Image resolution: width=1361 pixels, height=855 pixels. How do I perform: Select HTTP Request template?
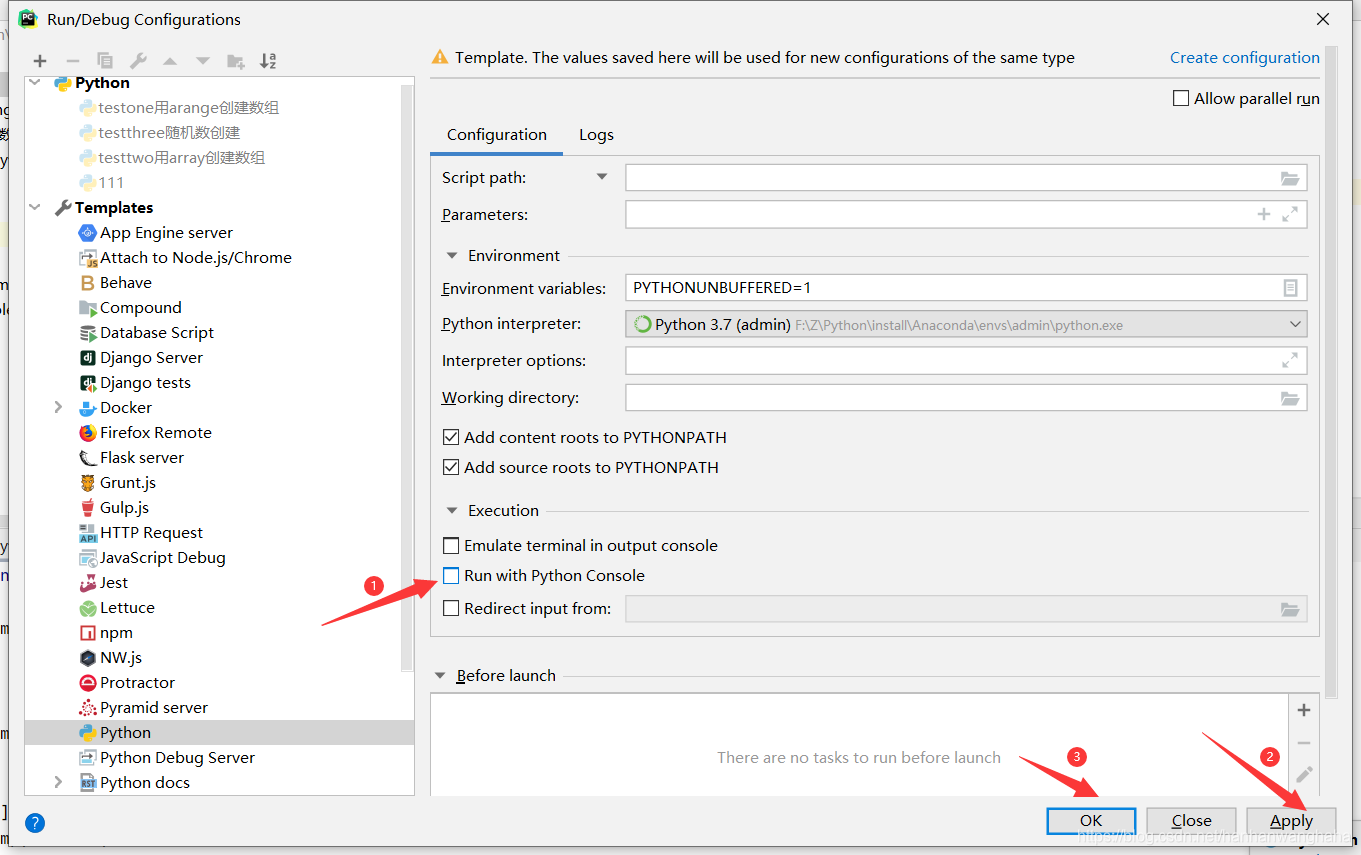coord(140,532)
